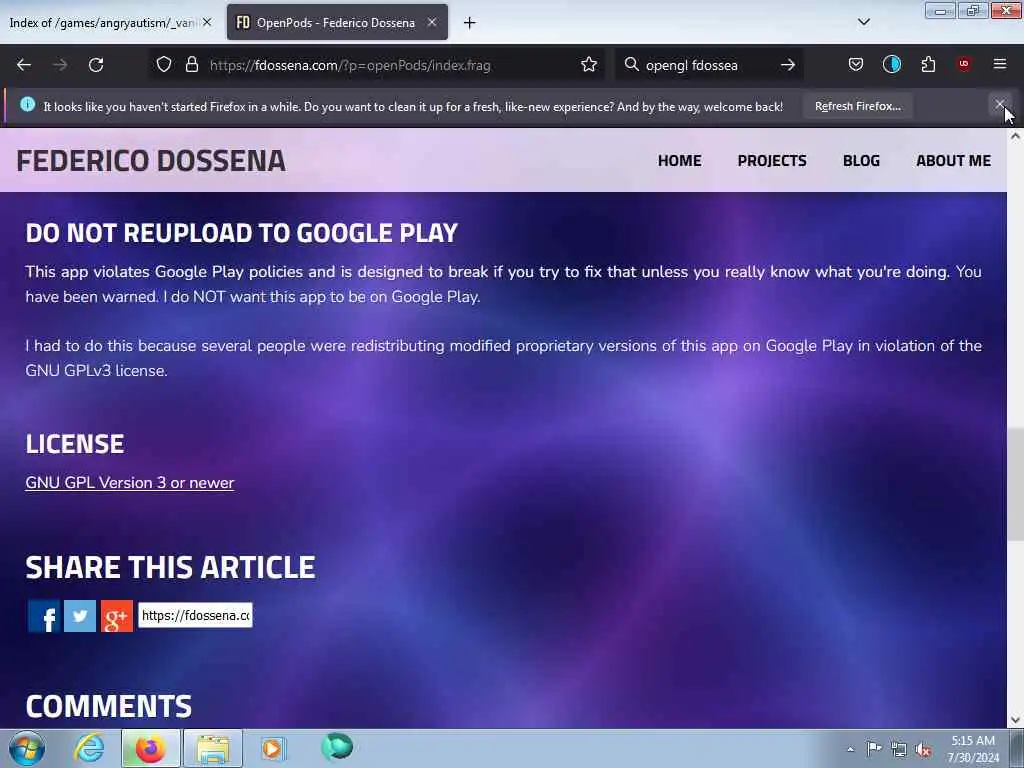1024x768 pixels.
Task: Open Save to Pocket icon
Action: click(x=856, y=64)
